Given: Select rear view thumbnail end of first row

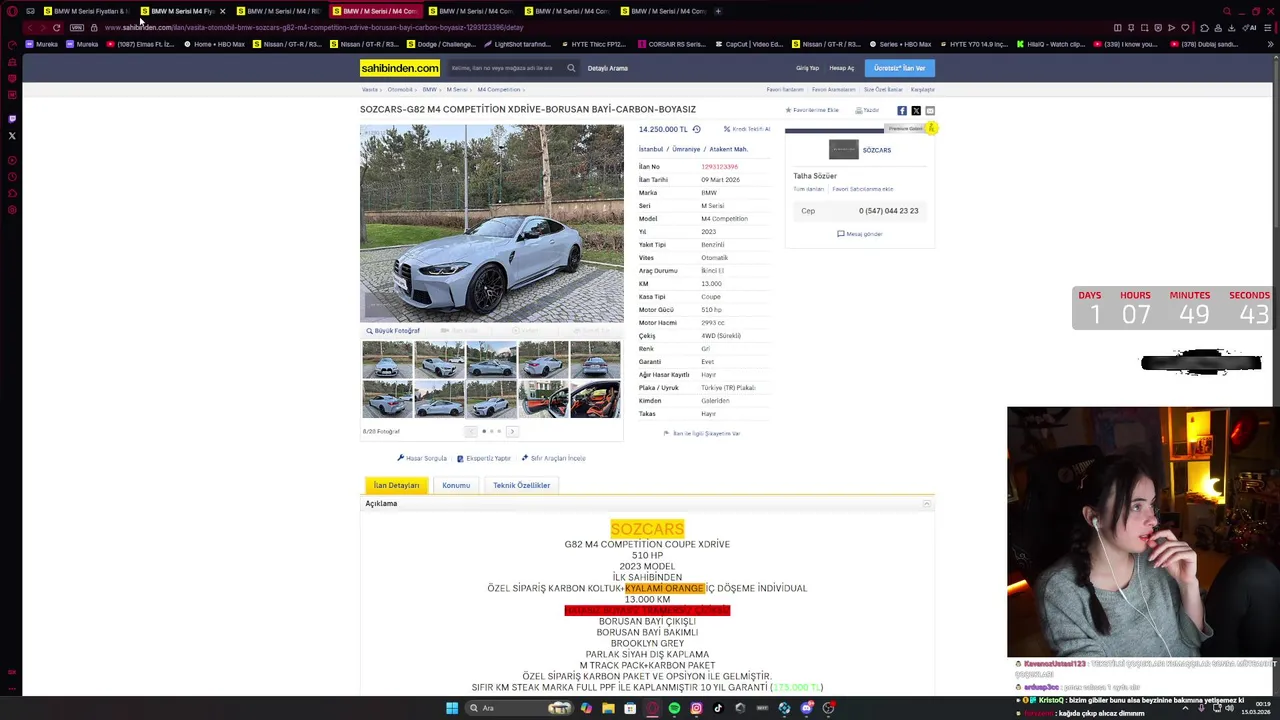Looking at the screenshot, I should 595,359.
